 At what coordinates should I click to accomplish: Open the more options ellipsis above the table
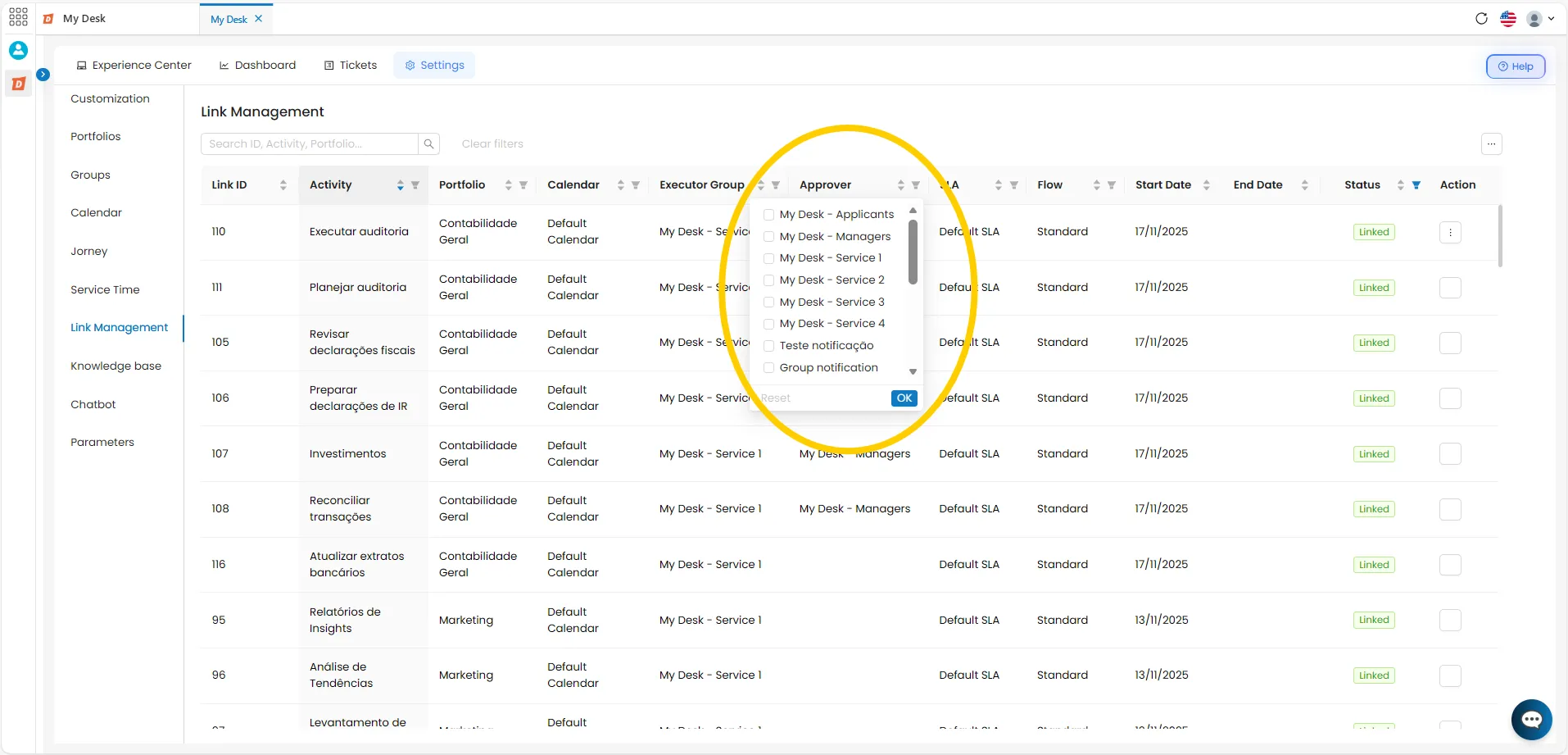(1491, 143)
